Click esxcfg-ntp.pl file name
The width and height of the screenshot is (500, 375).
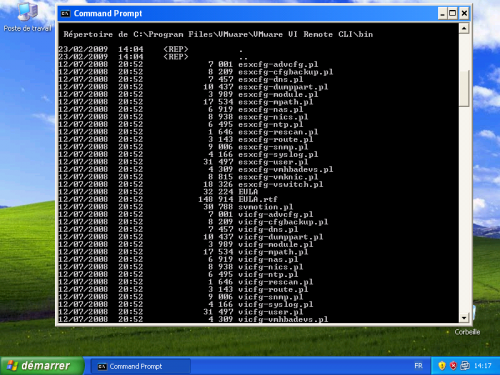271,124
